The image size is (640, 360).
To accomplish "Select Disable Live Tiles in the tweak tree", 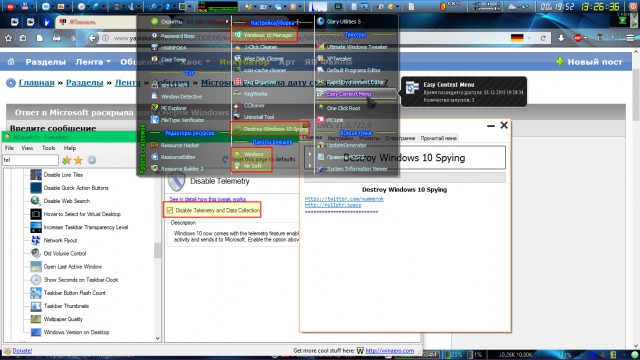I will click(x=63, y=175).
